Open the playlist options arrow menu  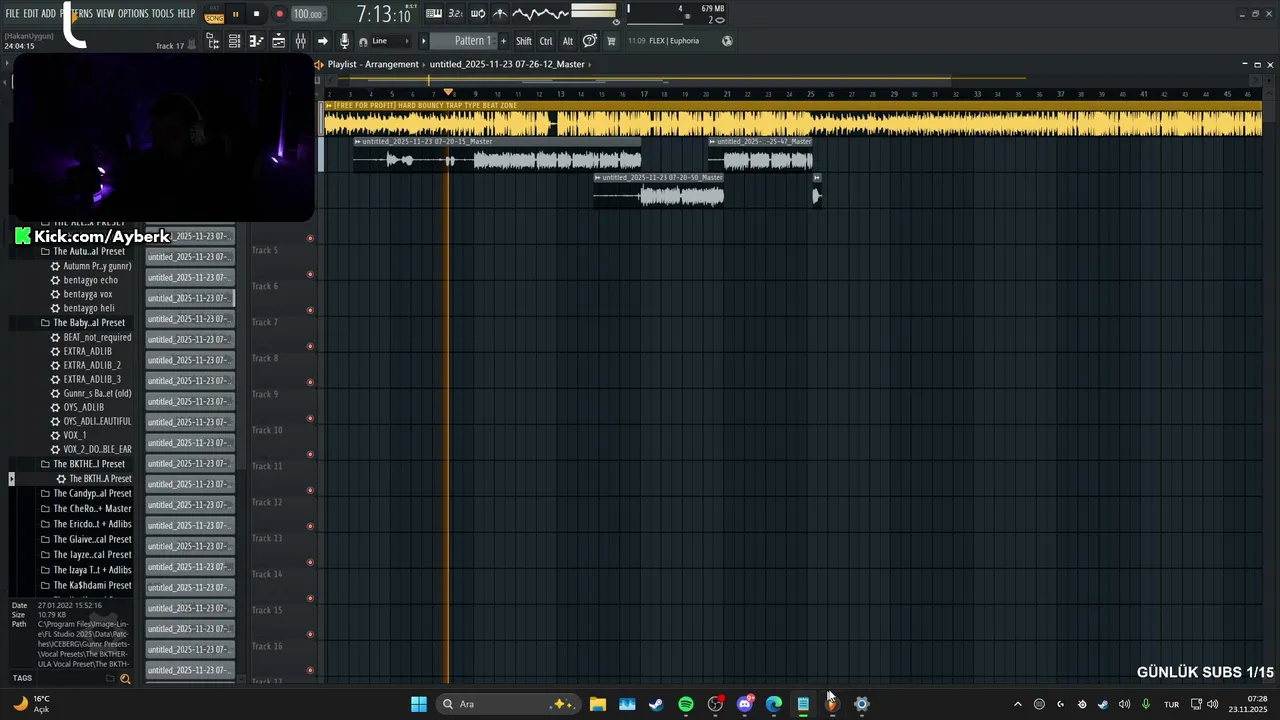coord(319,64)
